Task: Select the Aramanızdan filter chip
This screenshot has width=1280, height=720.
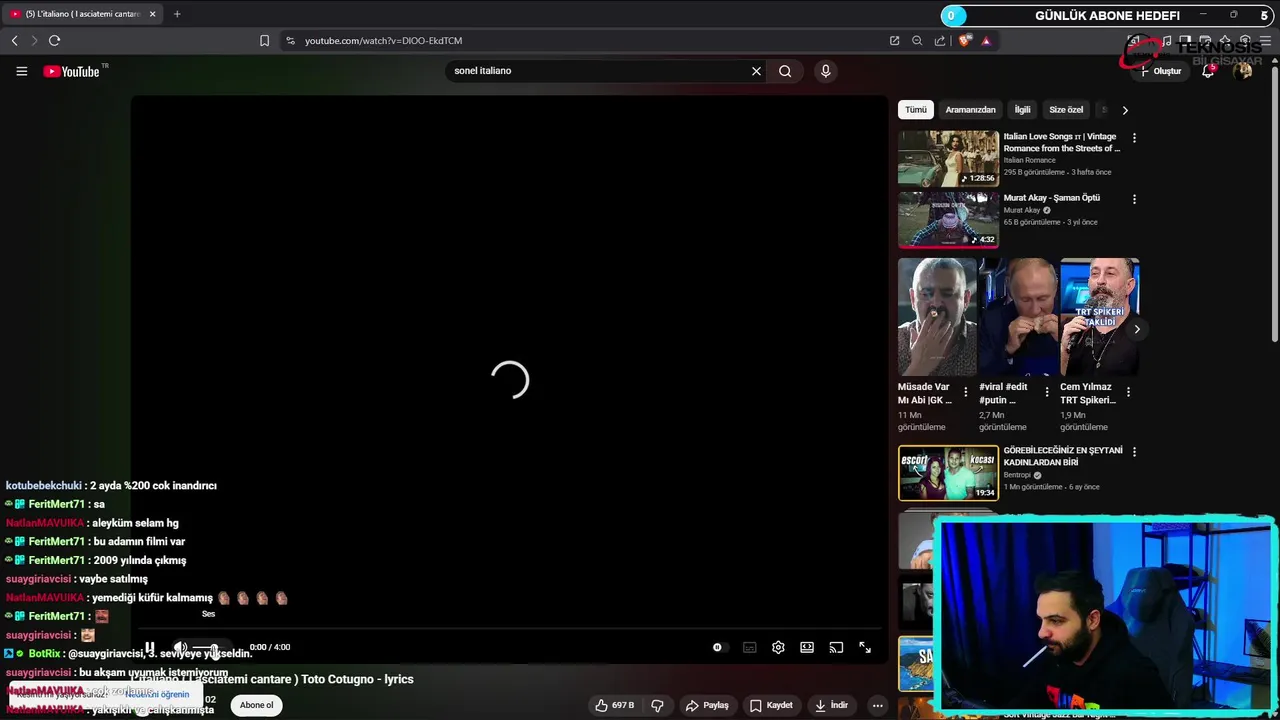Action: (970, 110)
